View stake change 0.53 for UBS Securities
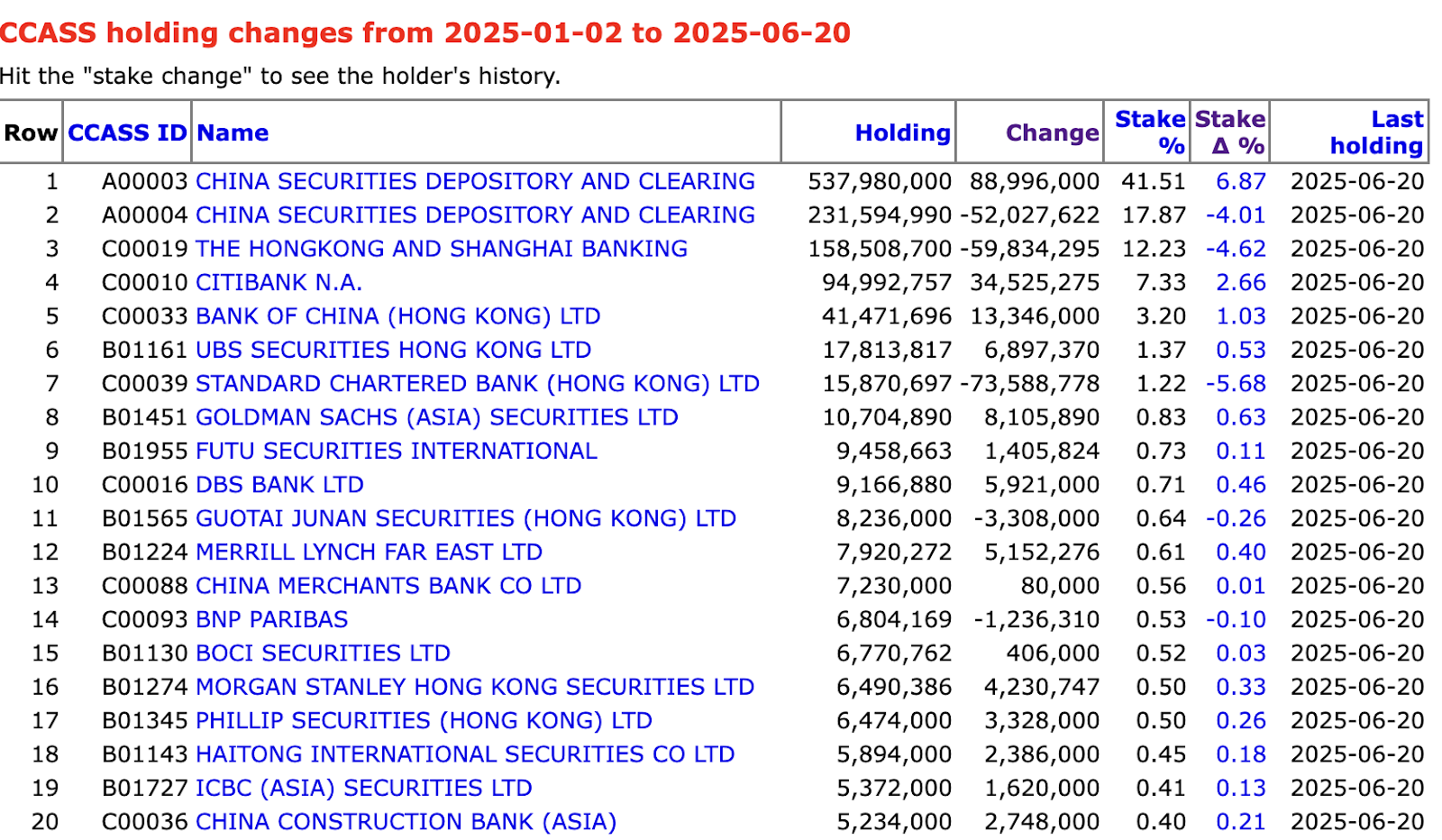Image resolution: width=1442 pixels, height=840 pixels. (1241, 350)
